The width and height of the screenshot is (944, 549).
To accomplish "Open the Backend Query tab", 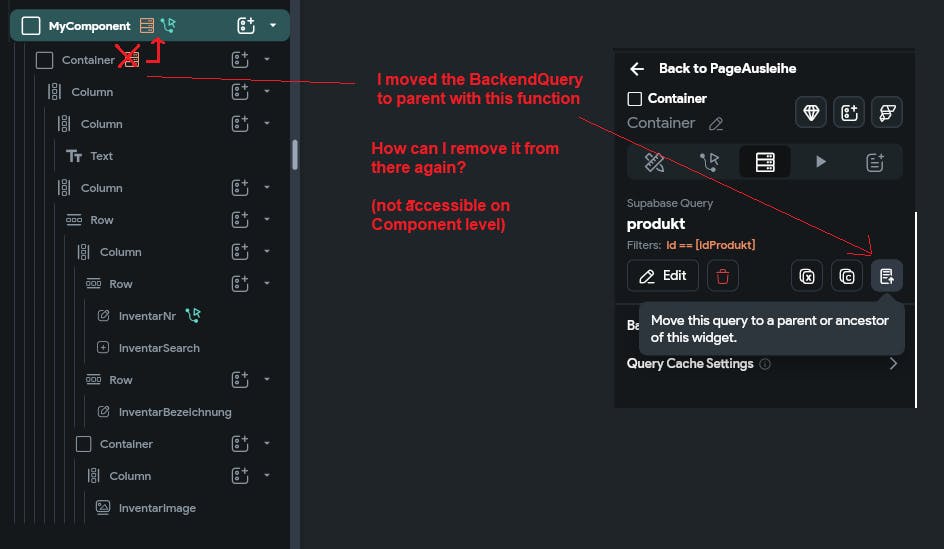I will pyautogui.click(x=764, y=162).
